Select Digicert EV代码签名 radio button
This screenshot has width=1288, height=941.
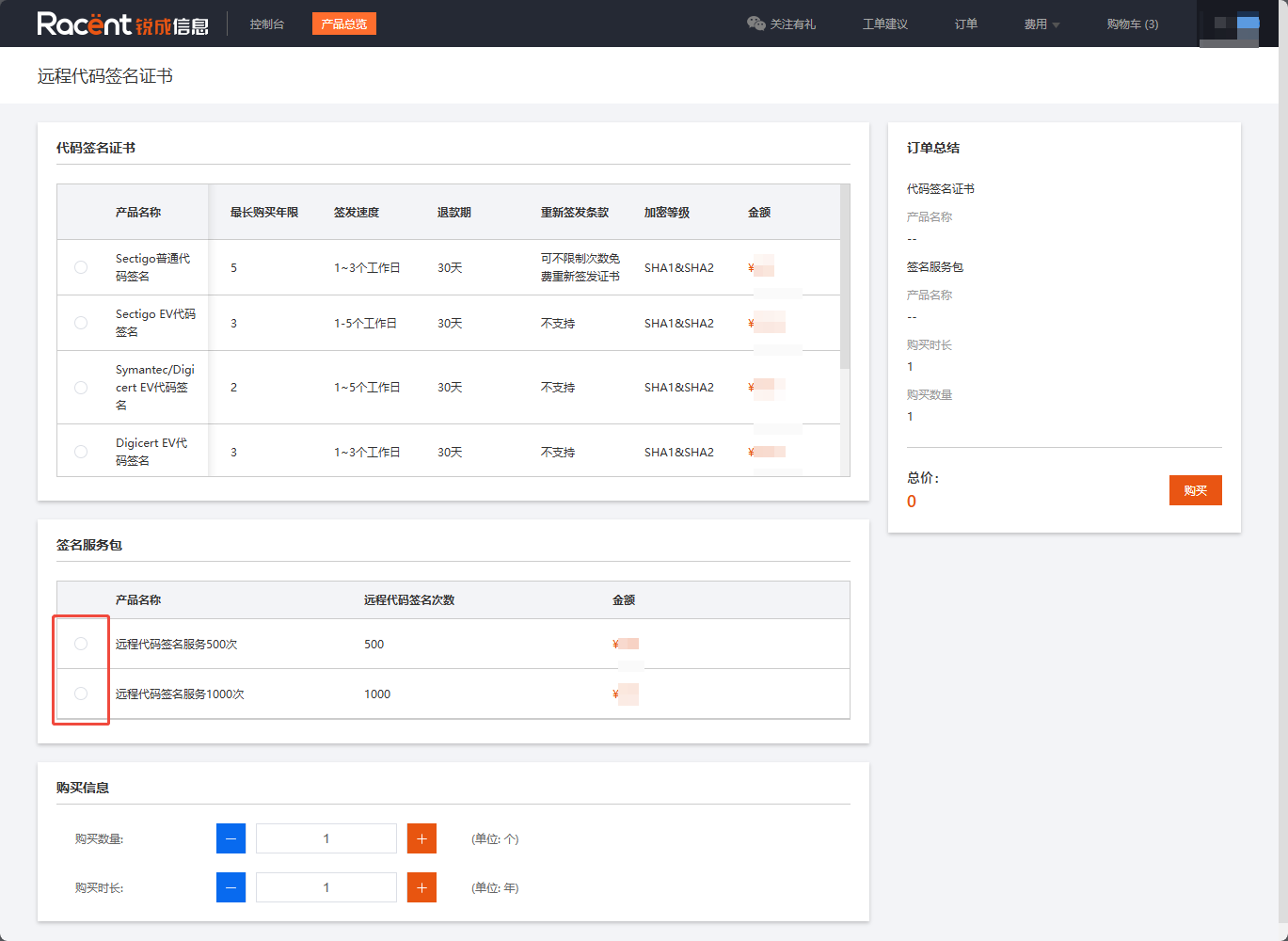click(x=81, y=452)
